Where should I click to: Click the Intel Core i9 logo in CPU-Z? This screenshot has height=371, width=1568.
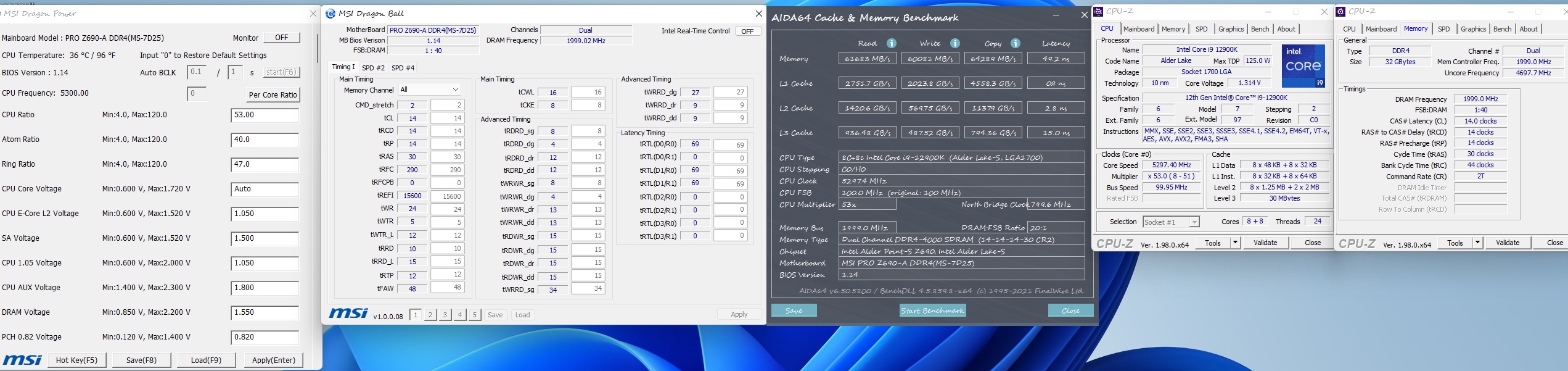pyautogui.click(x=1303, y=65)
